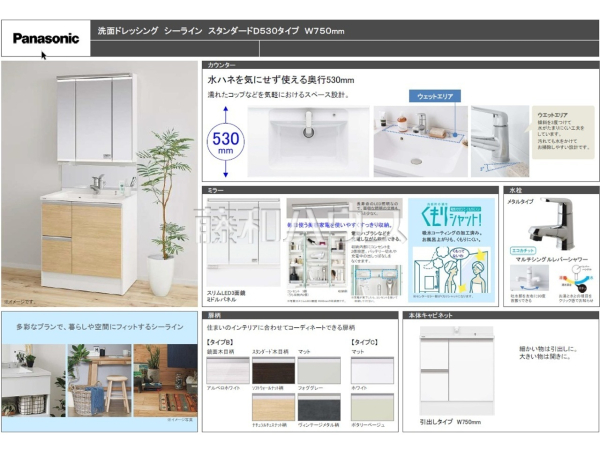600x450 pixels.
Task: Click the 細かい物は引出しに text
Action: click(x=548, y=349)
